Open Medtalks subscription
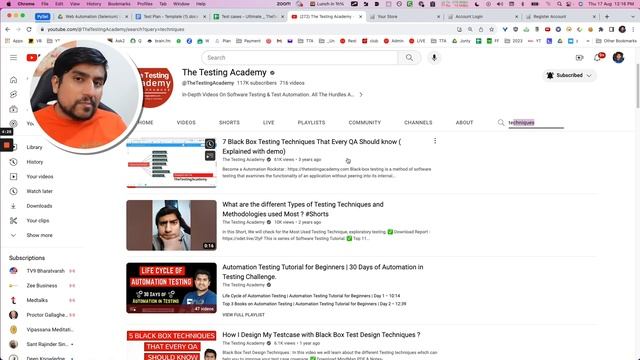 pyautogui.click(x=37, y=300)
